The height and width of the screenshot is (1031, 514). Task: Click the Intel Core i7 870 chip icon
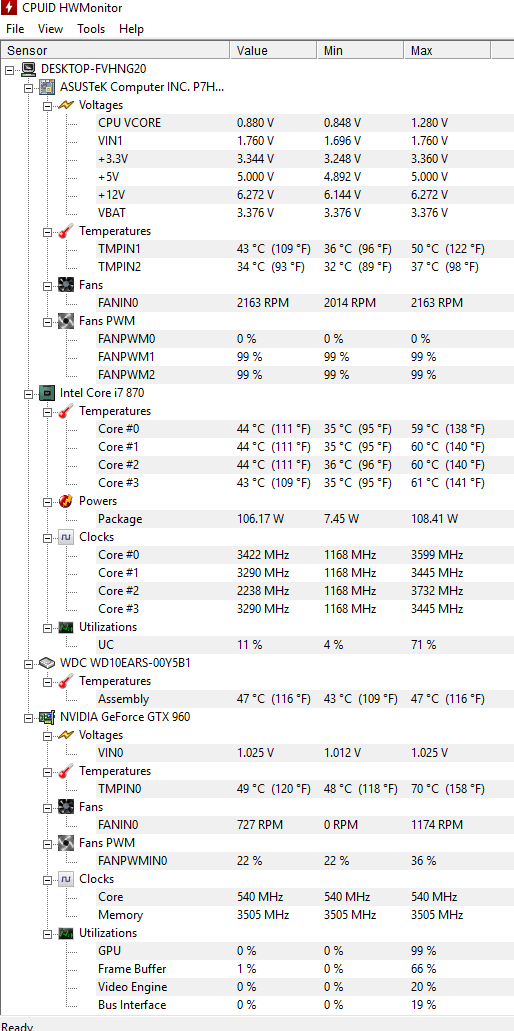(47, 393)
